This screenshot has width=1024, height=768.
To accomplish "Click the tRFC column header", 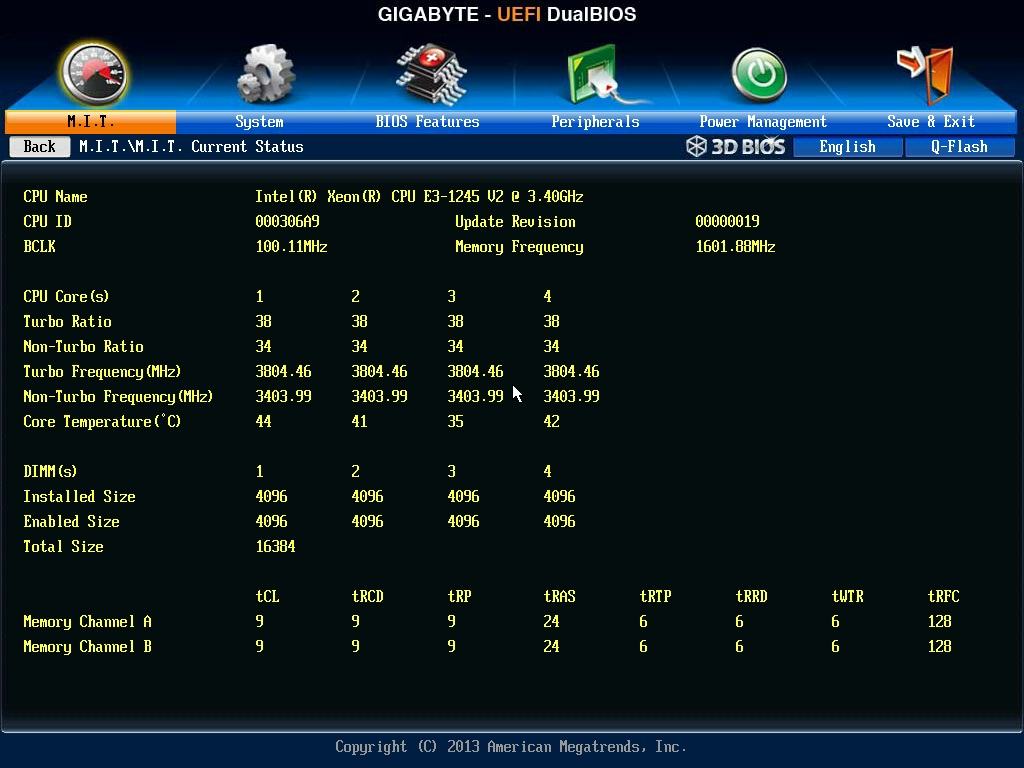I will pos(943,596).
